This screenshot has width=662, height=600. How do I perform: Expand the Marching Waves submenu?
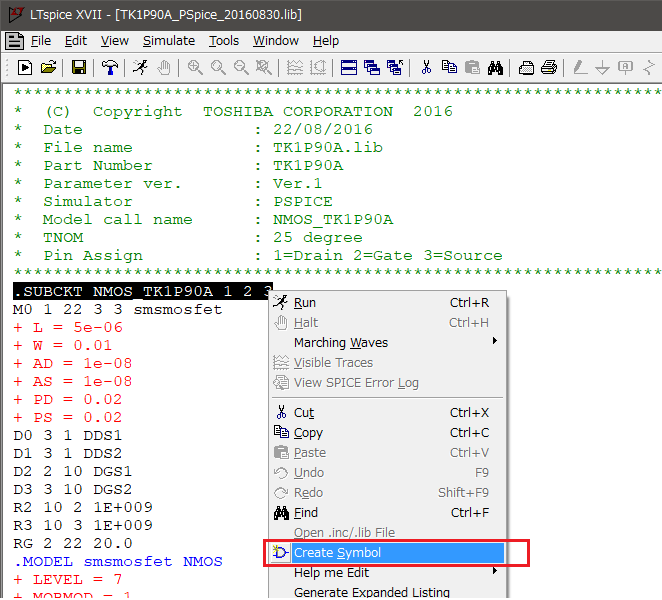click(388, 342)
